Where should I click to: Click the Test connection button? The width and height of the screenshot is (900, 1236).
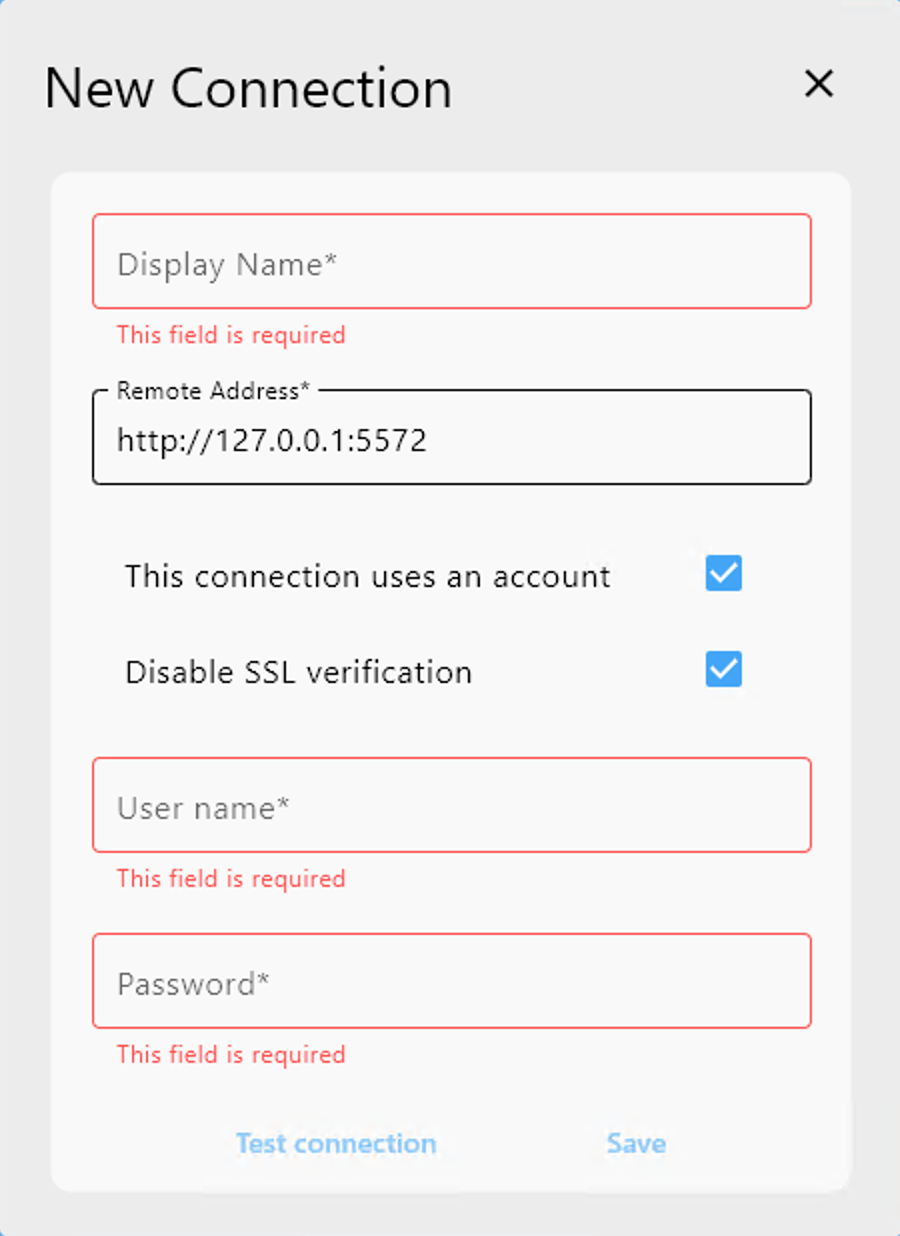pos(336,1143)
